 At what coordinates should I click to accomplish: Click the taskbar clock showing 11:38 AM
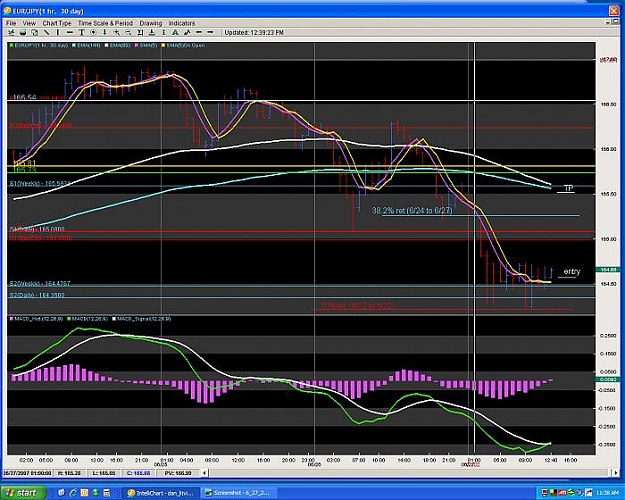coord(607,493)
